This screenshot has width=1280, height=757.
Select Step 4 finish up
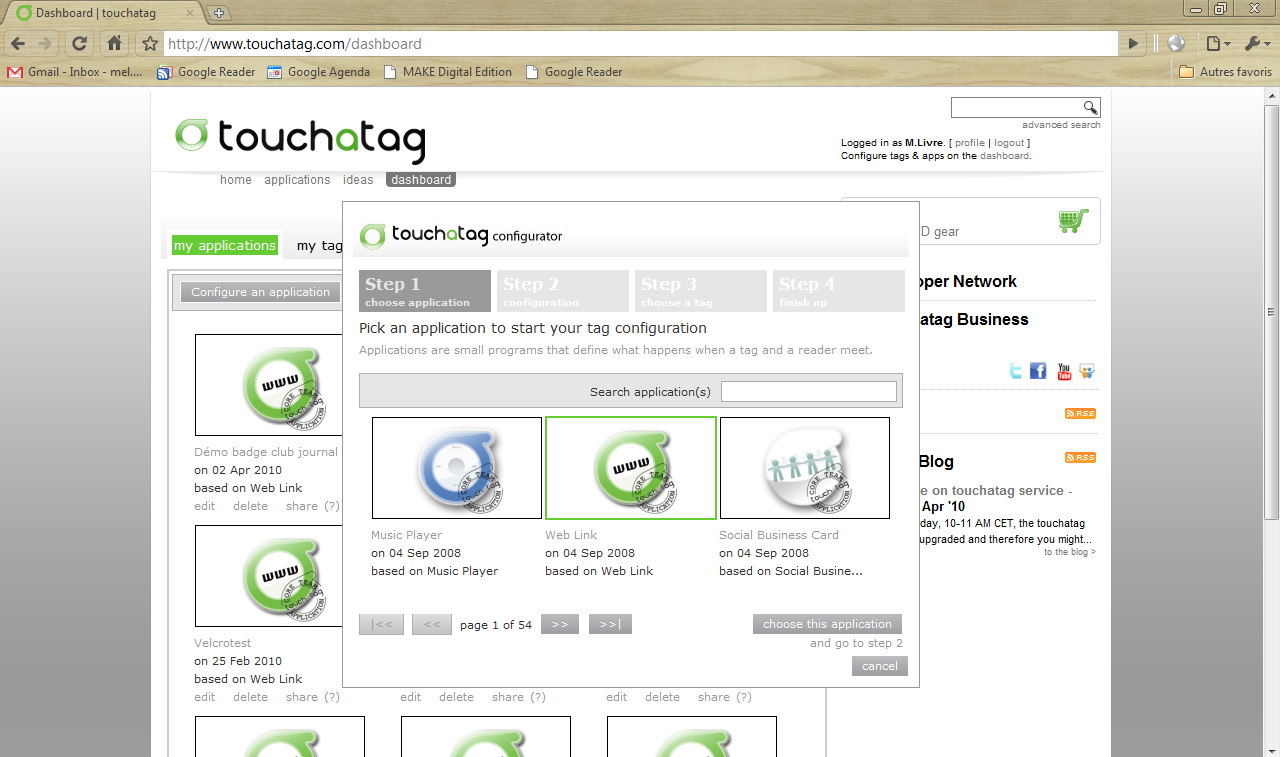[x=839, y=291]
